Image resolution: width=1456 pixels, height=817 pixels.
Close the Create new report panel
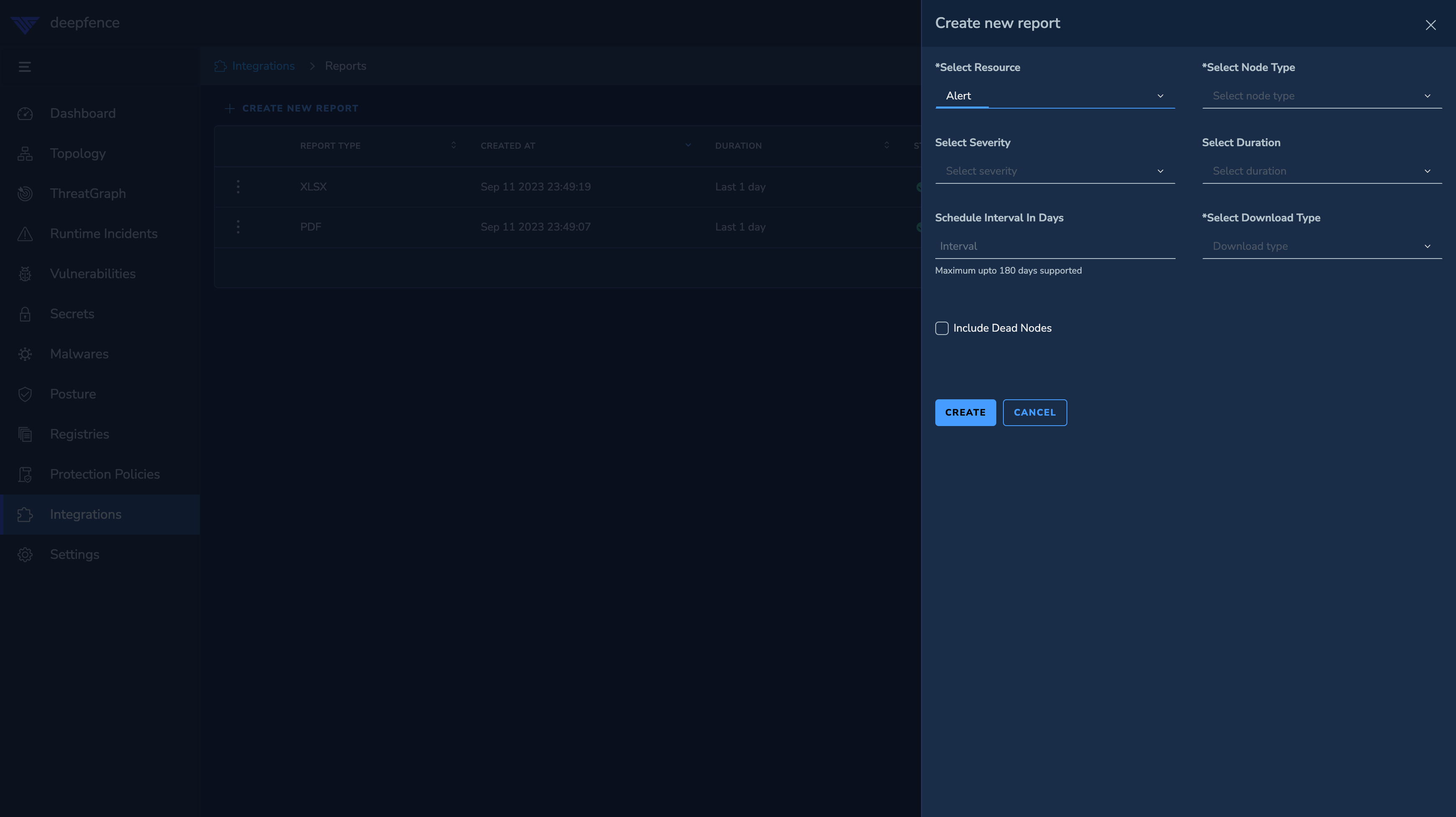point(1431,25)
